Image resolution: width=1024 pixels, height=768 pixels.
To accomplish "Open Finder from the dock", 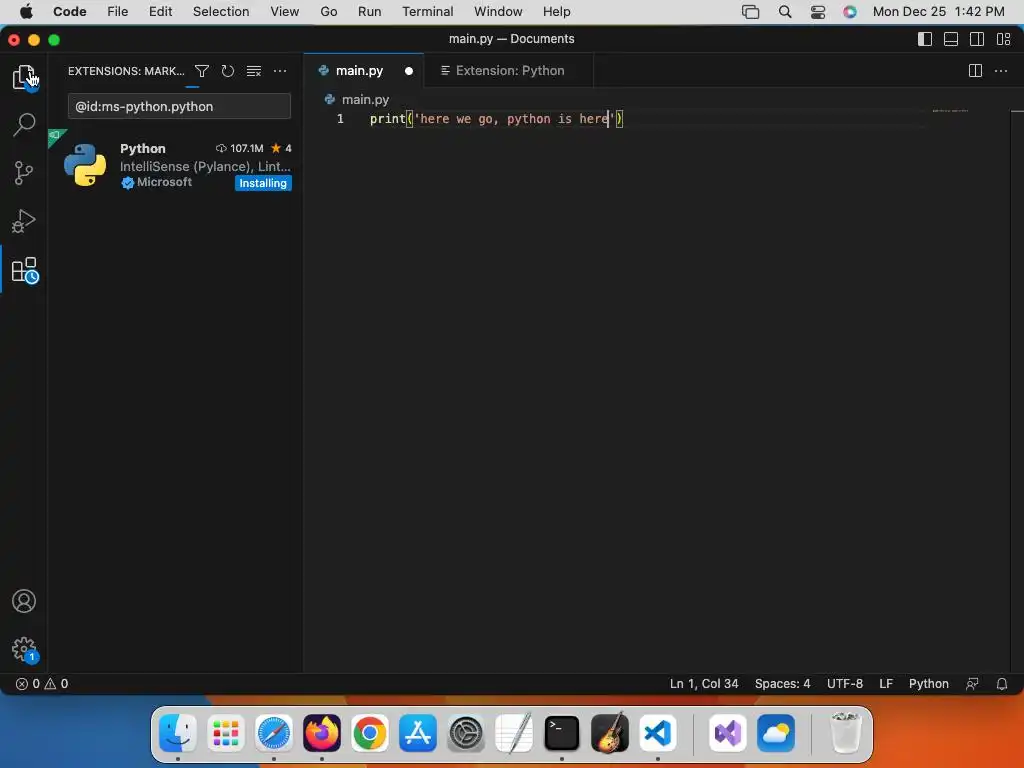I will pos(178,733).
